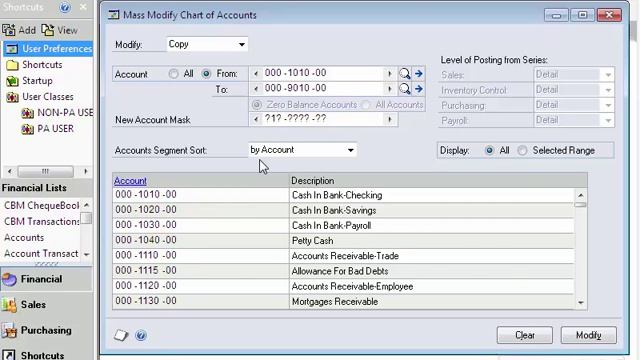This screenshot has width=640, height=360.
Task: Select the From account range radio
Action: tap(206, 74)
